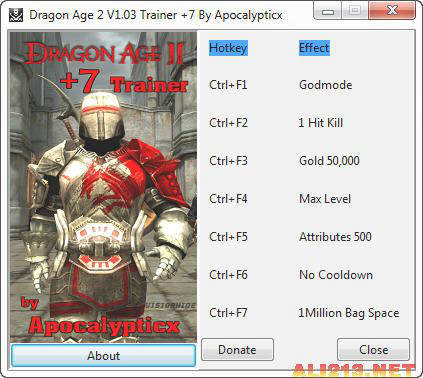This screenshot has height=378, width=423.
Task: Minimize the trainer window
Action: click(x=328, y=11)
